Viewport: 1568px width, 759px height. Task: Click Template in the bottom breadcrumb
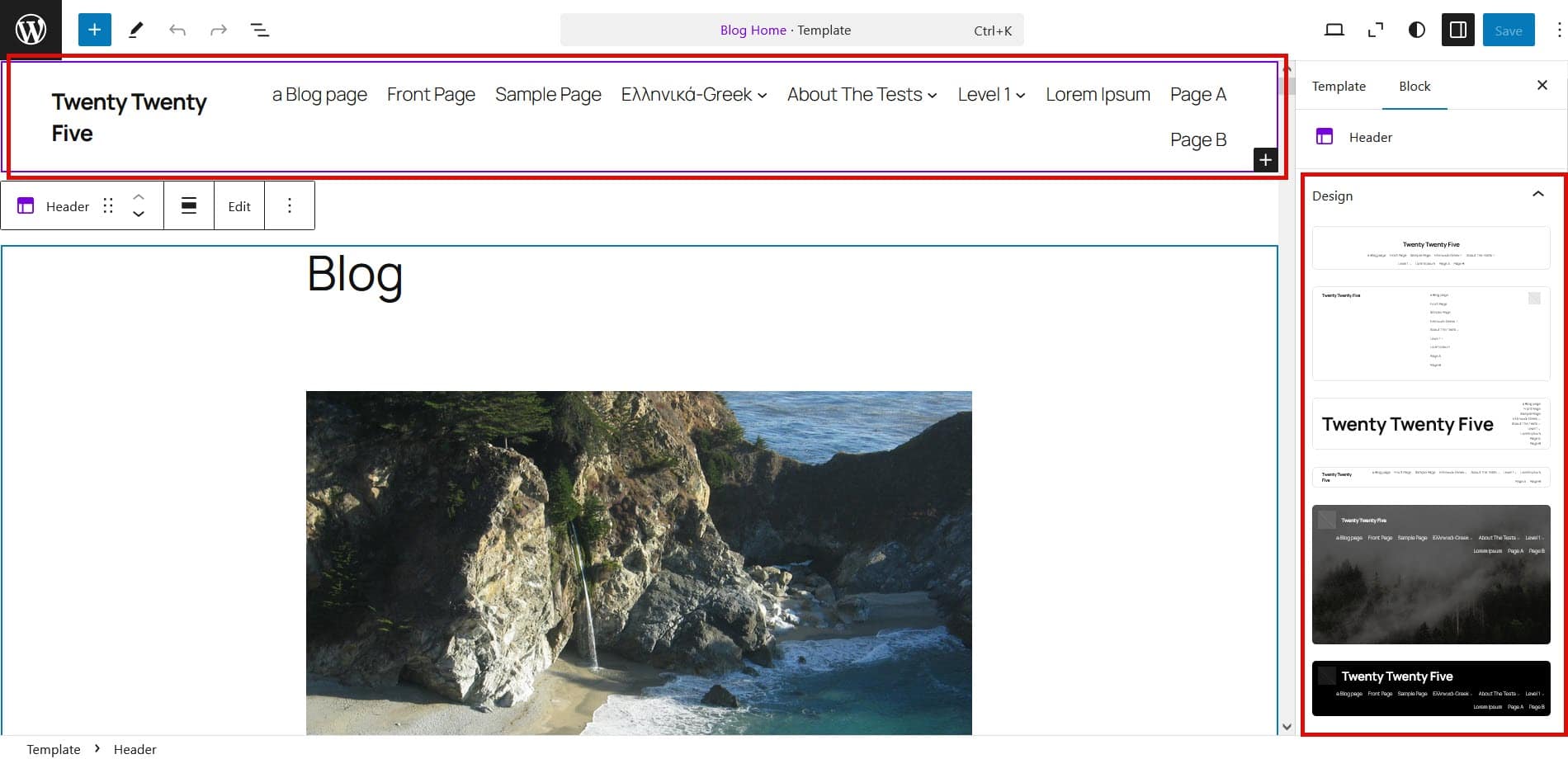(54, 749)
